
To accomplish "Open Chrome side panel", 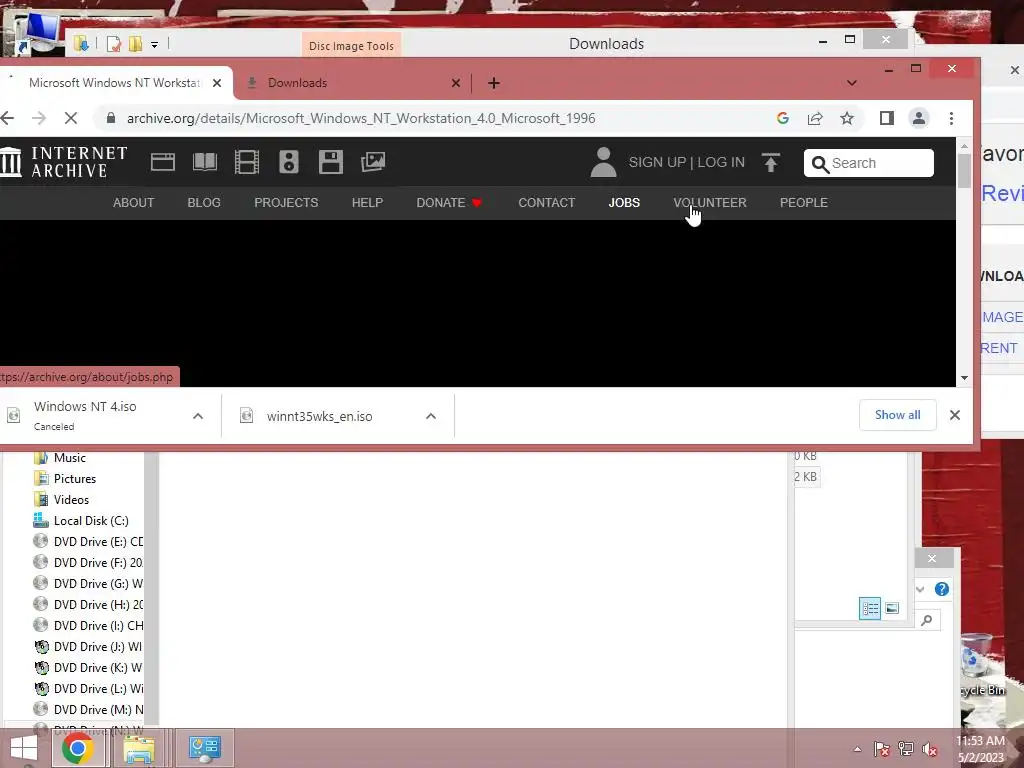I will coord(886,118).
